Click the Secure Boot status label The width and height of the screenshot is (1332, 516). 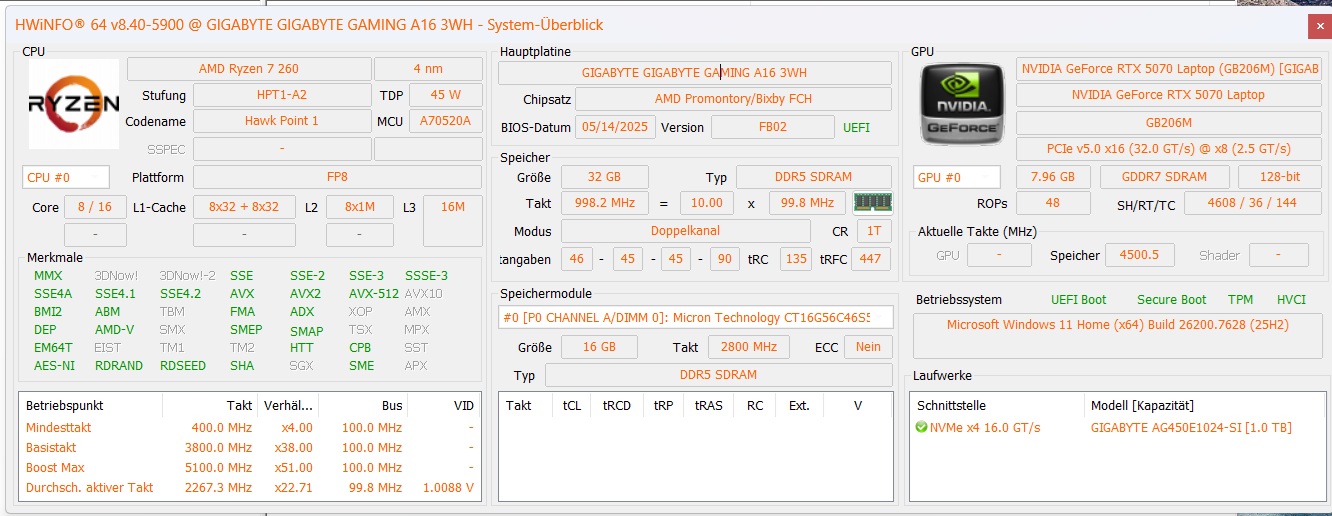(1171, 300)
